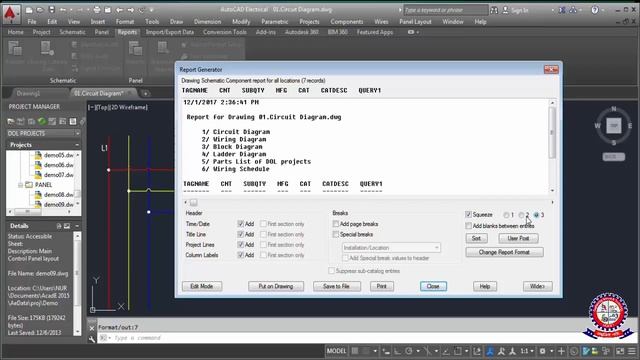This screenshot has height=360, width=640.
Task: Open the Installation/Location dropdown
Action: (391, 248)
